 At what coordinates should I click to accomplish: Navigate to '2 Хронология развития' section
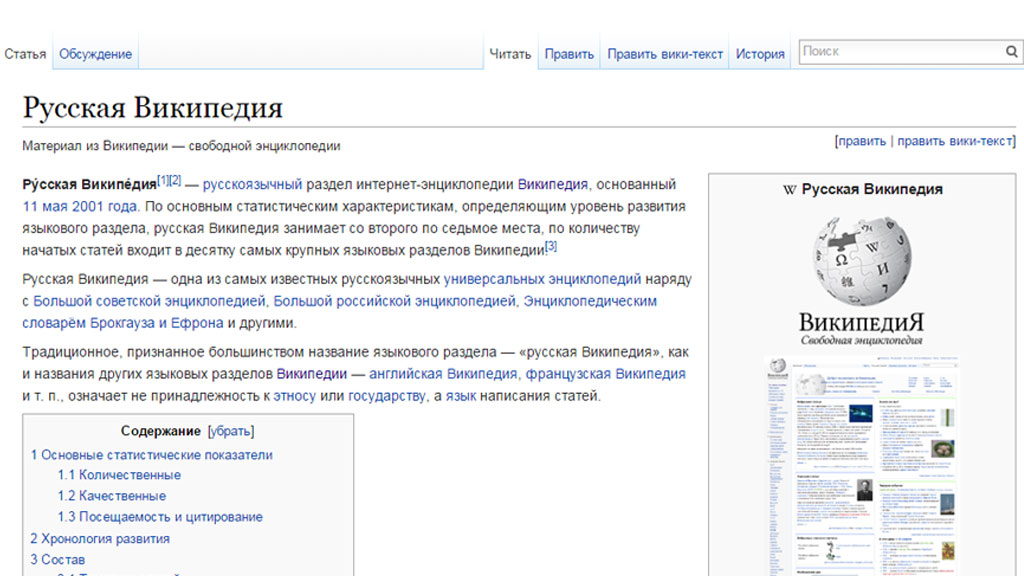(x=99, y=538)
